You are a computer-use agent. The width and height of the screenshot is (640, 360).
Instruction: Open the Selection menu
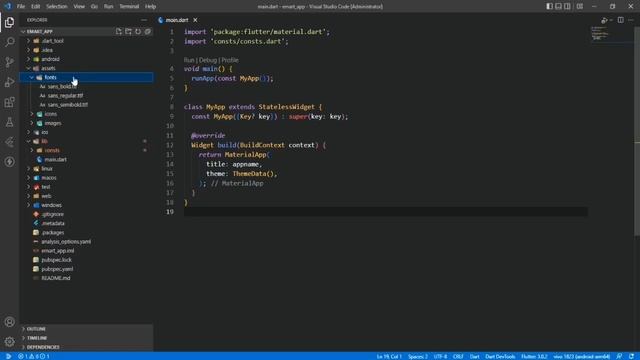pyautogui.click(x=57, y=7)
